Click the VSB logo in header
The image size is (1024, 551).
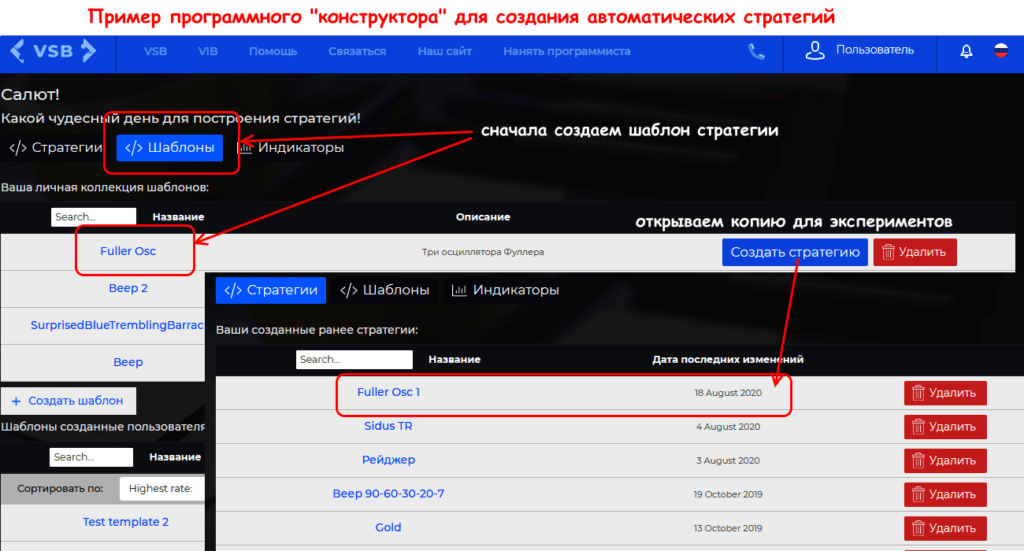pyautogui.click(x=54, y=51)
